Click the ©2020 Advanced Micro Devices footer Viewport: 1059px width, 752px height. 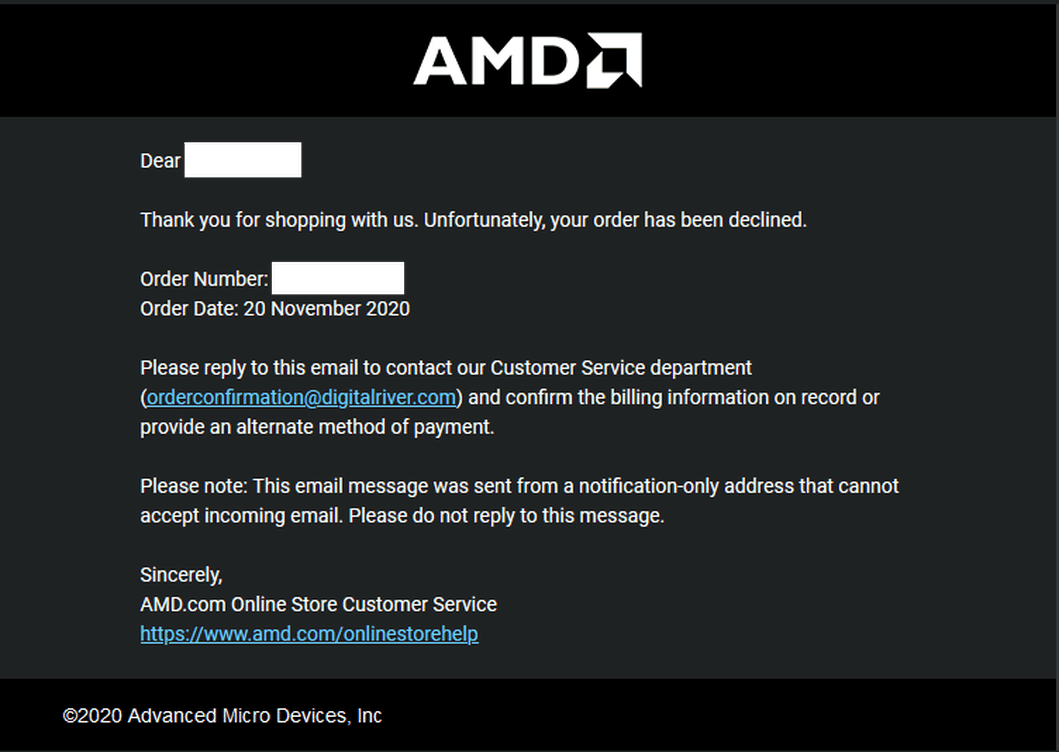click(222, 716)
